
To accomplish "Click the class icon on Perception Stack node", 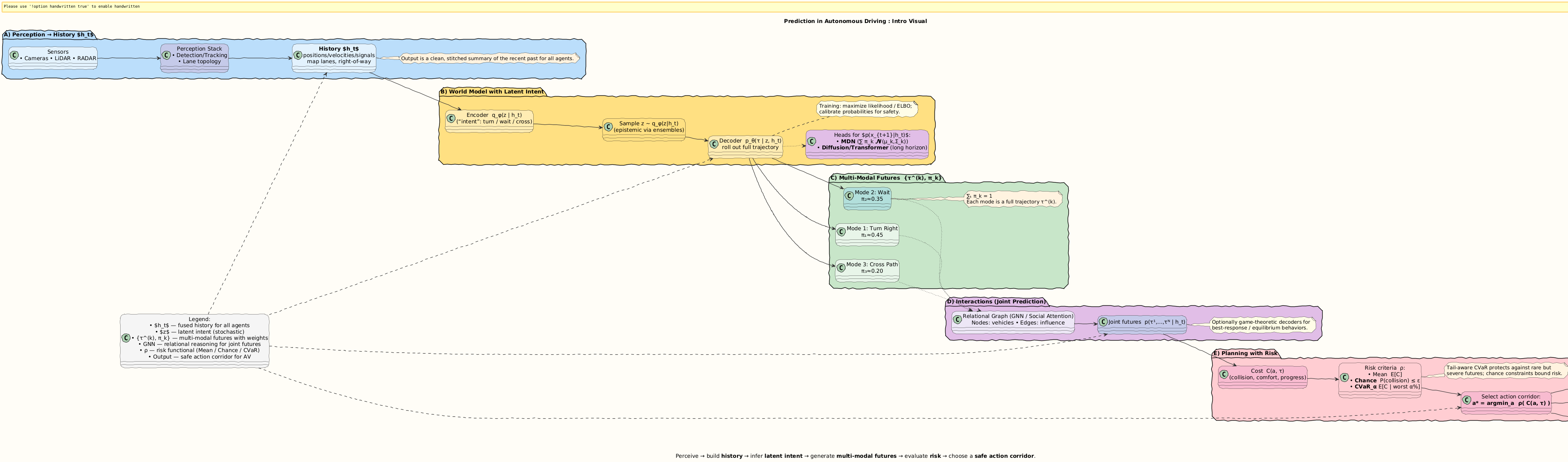I will (x=166, y=56).
